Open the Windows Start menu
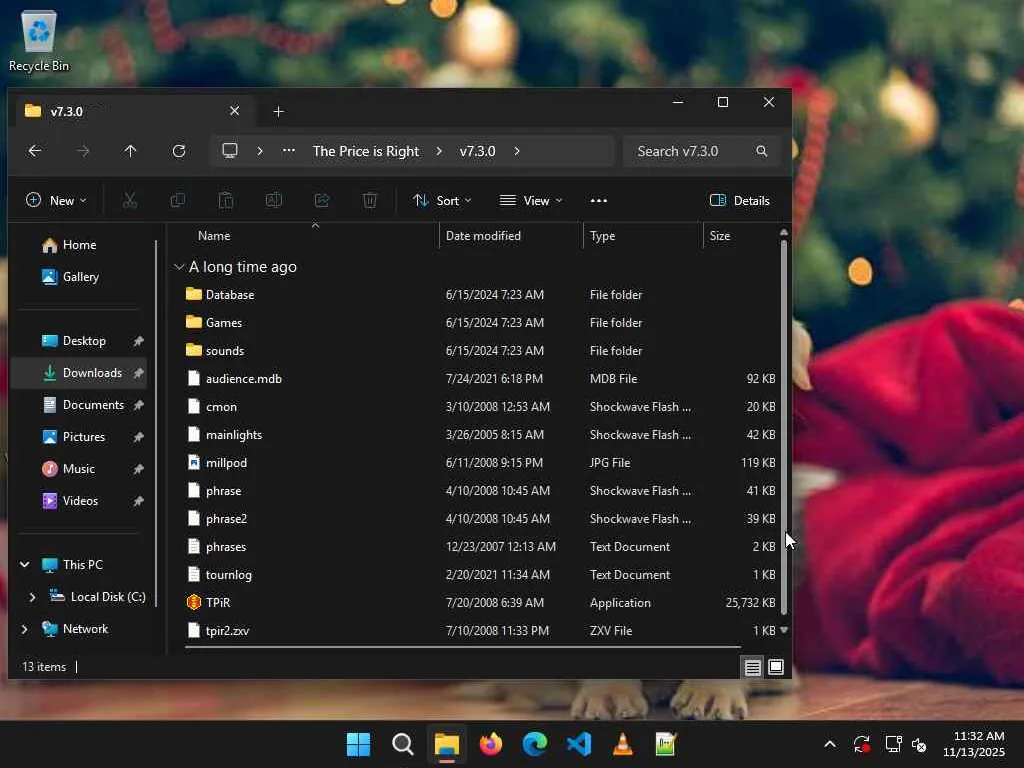Viewport: 1024px width, 768px height. [358, 744]
